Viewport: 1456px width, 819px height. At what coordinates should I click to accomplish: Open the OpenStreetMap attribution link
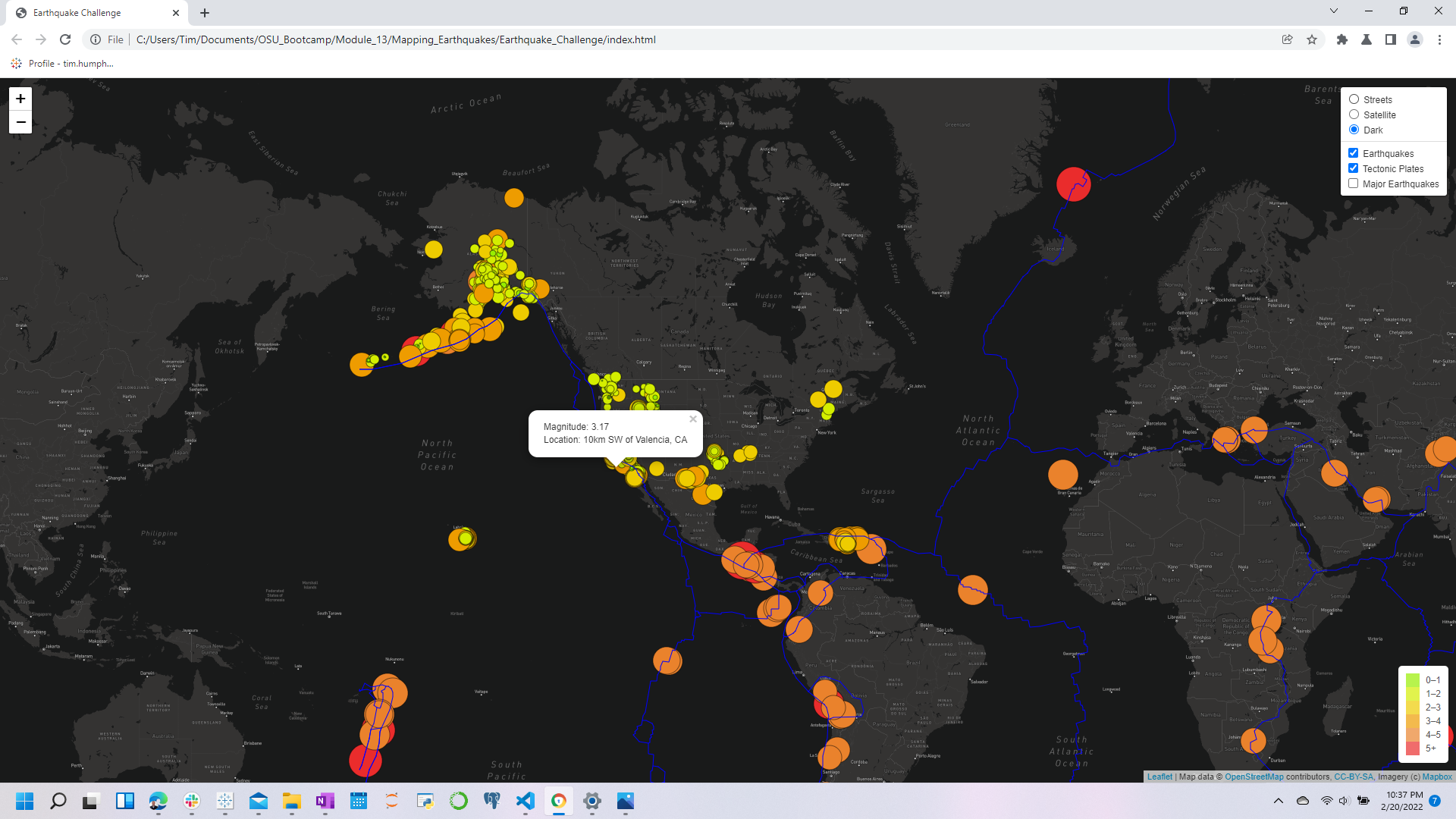(x=1254, y=777)
